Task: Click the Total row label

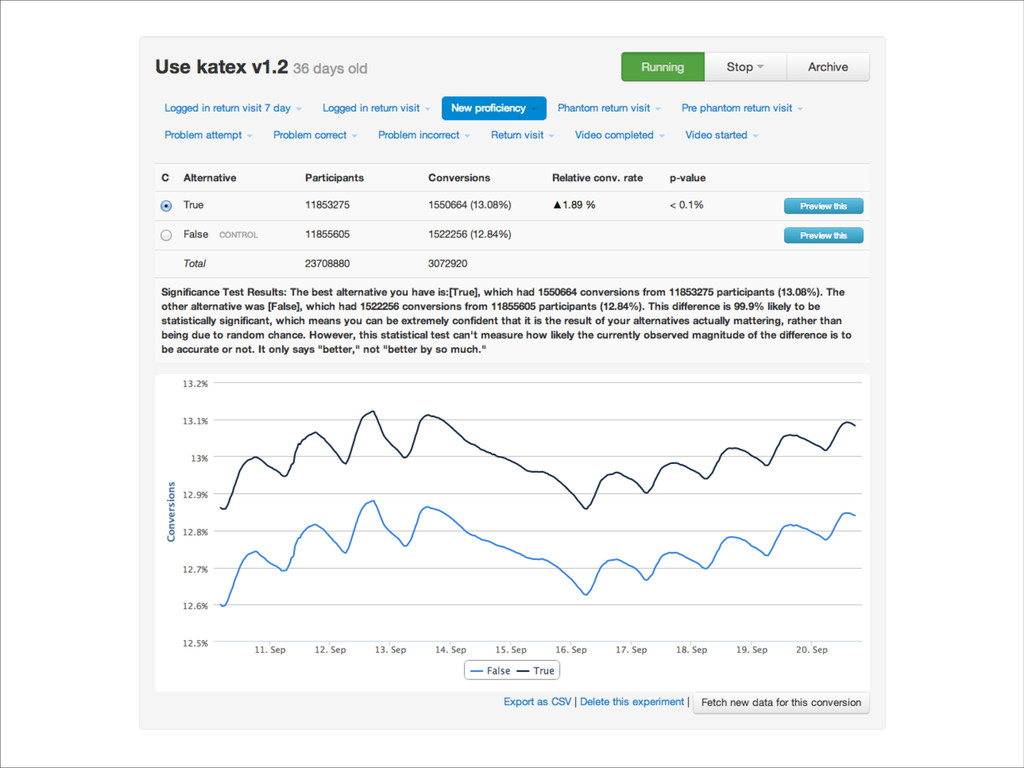Action: (x=194, y=263)
